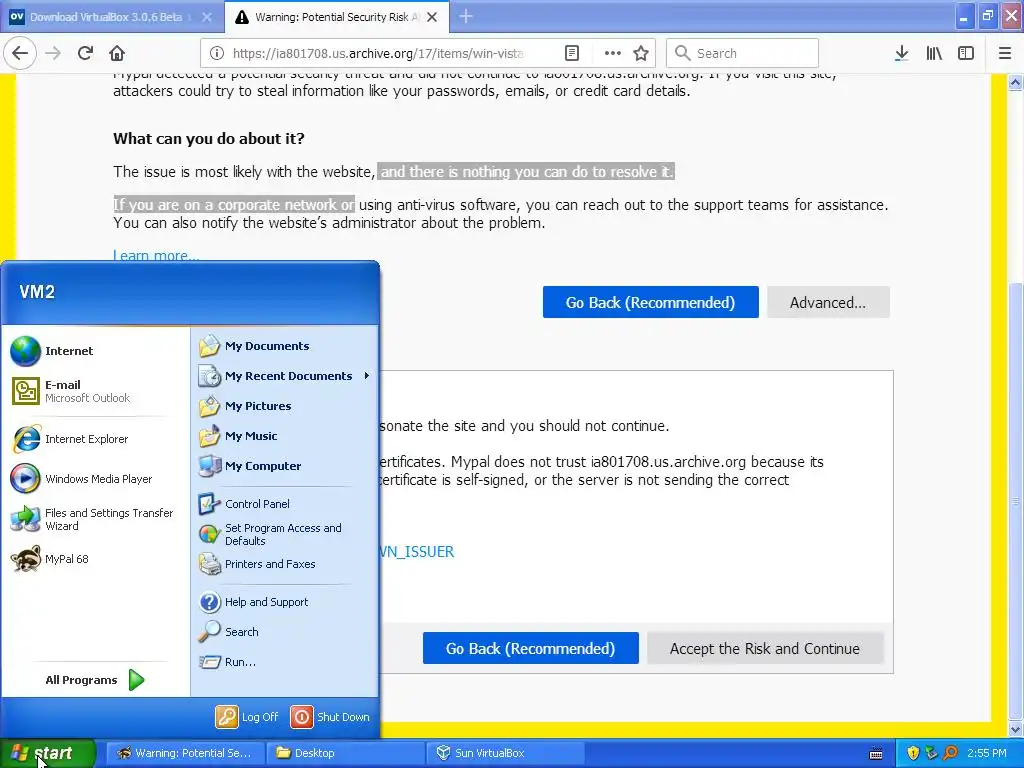The width and height of the screenshot is (1024, 768).
Task: Open My Pictures folder
Action: coord(284,406)
